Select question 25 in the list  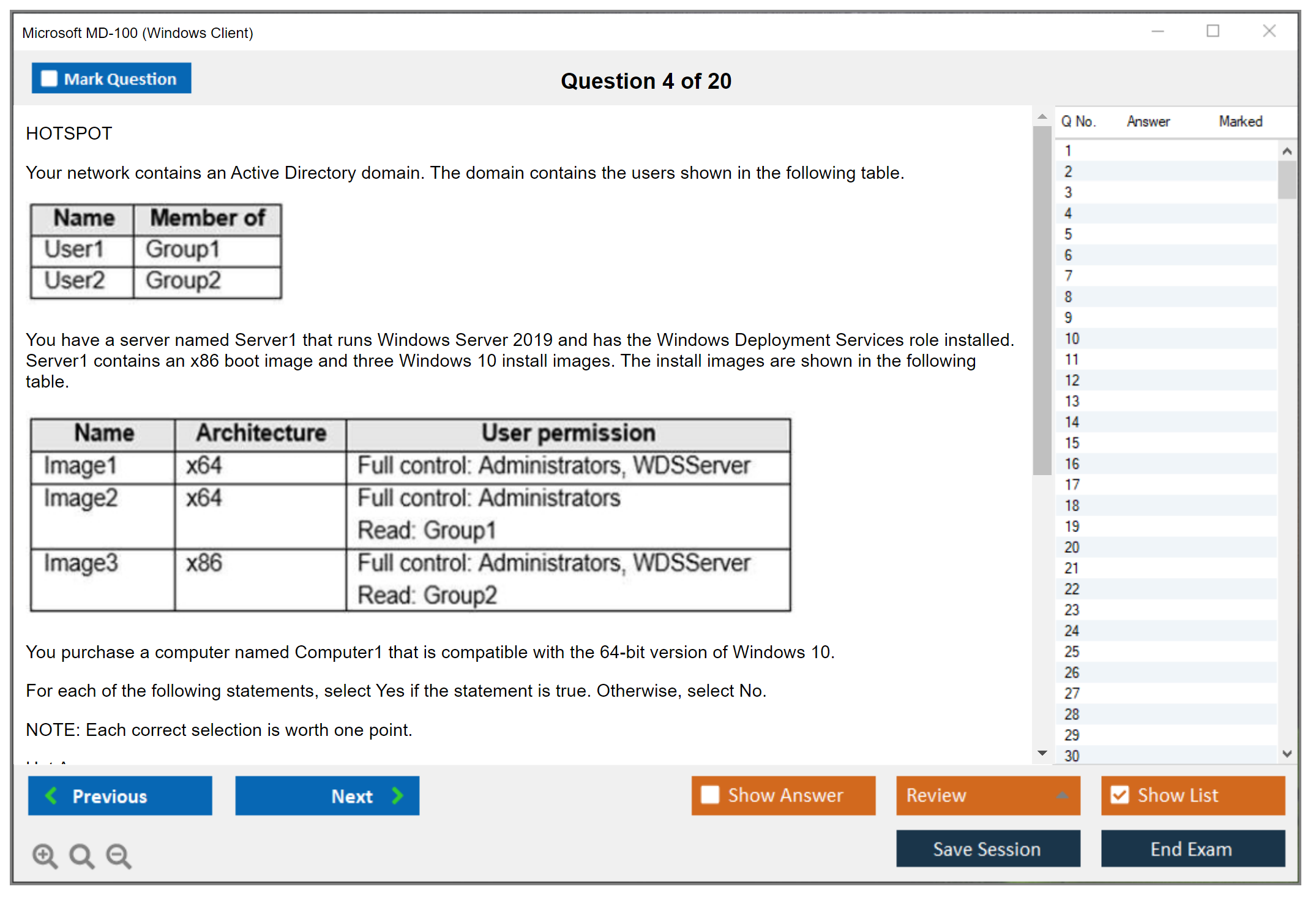[x=1072, y=651]
